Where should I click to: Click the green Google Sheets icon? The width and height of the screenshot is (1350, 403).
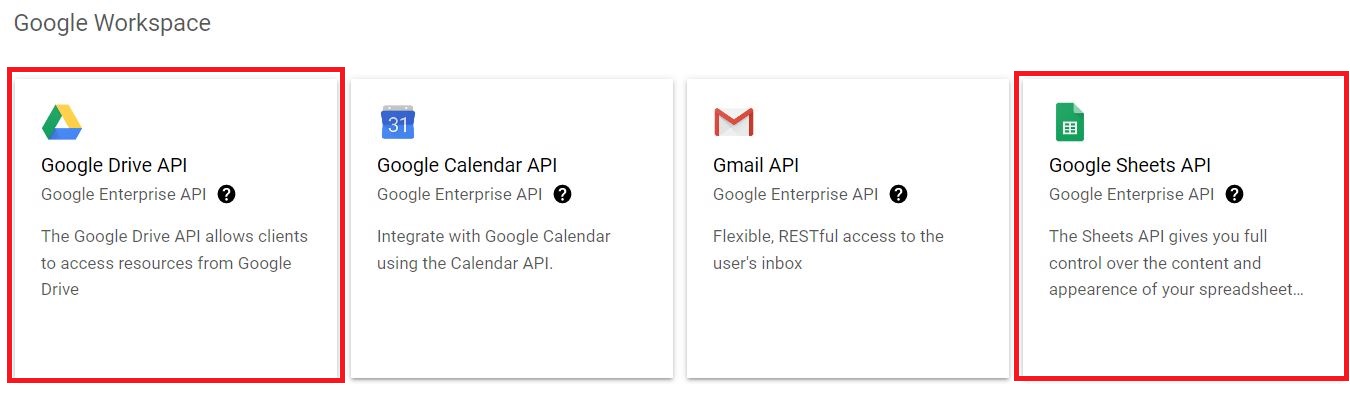pyautogui.click(x=1069, y=122)
